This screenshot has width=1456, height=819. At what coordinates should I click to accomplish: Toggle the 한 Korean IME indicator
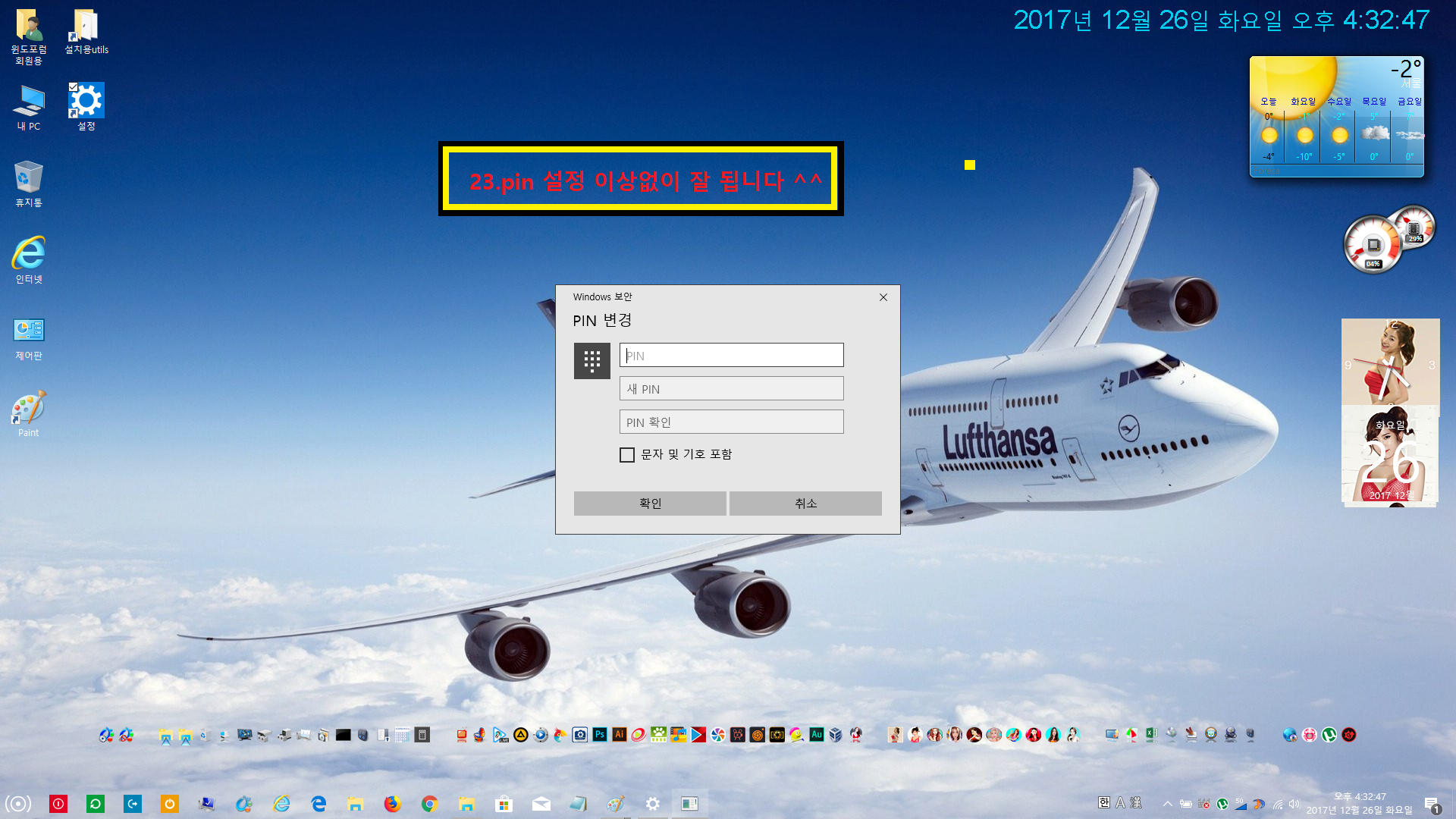point(1104,802)
